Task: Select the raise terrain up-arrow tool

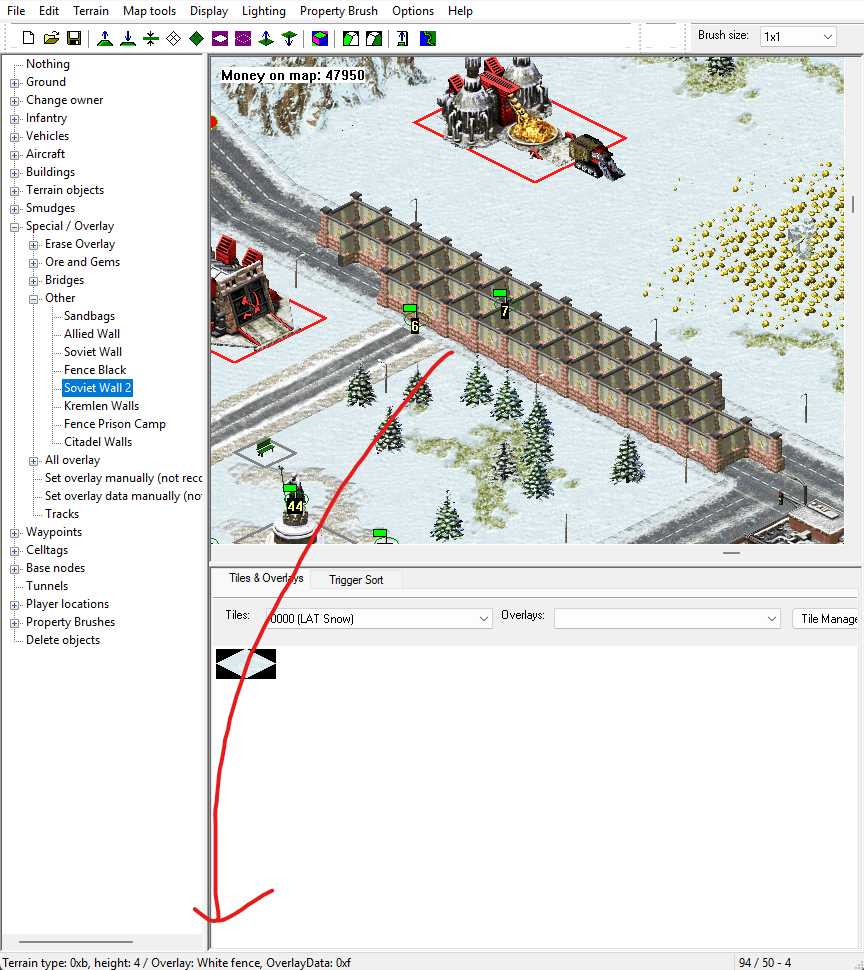Action: coord(105,38)
